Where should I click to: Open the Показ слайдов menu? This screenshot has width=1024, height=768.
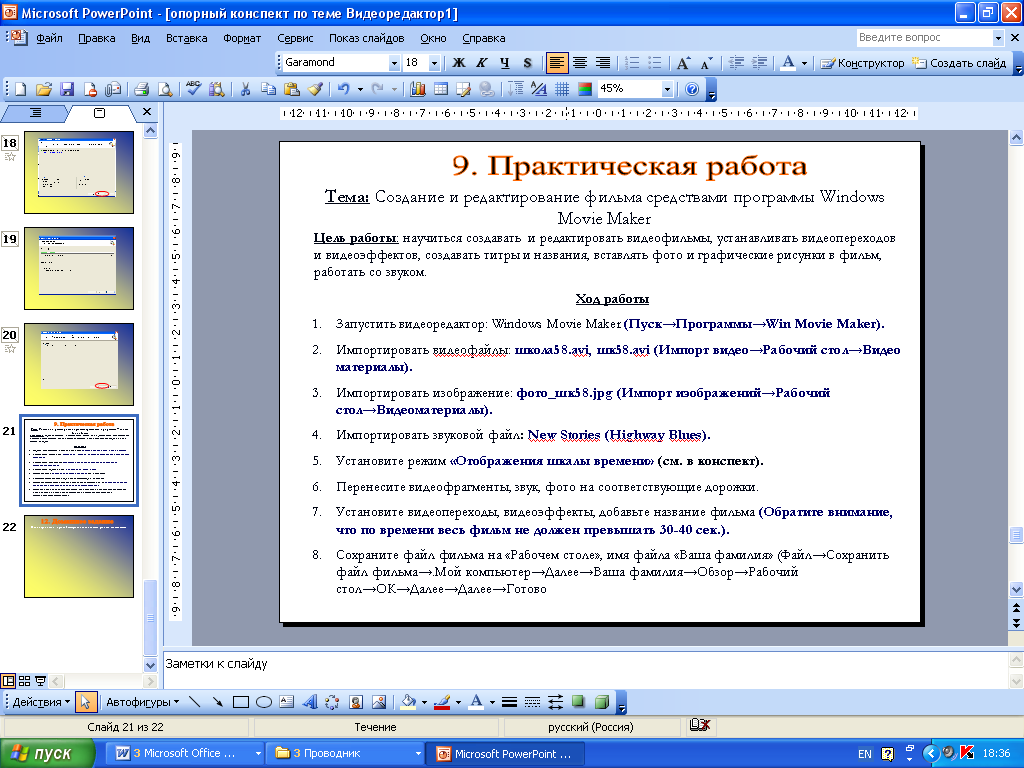coord(366,38)
